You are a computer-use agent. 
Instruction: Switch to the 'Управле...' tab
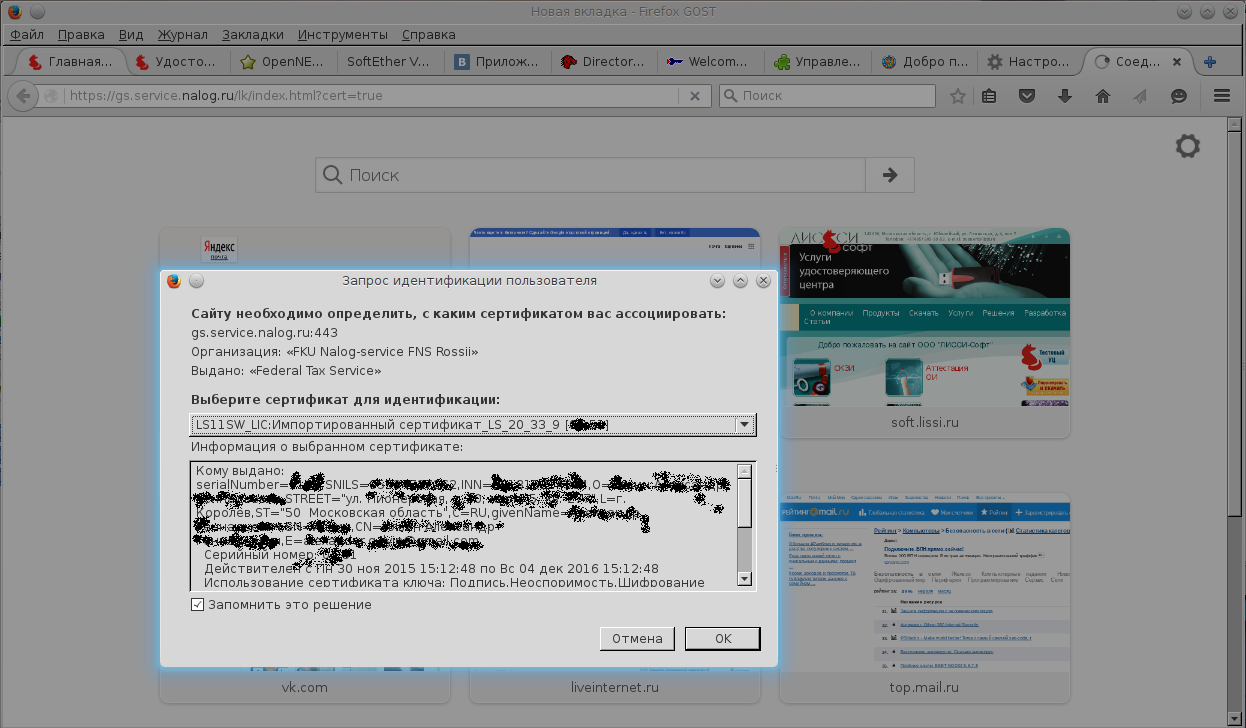click(x=817, y=62)
